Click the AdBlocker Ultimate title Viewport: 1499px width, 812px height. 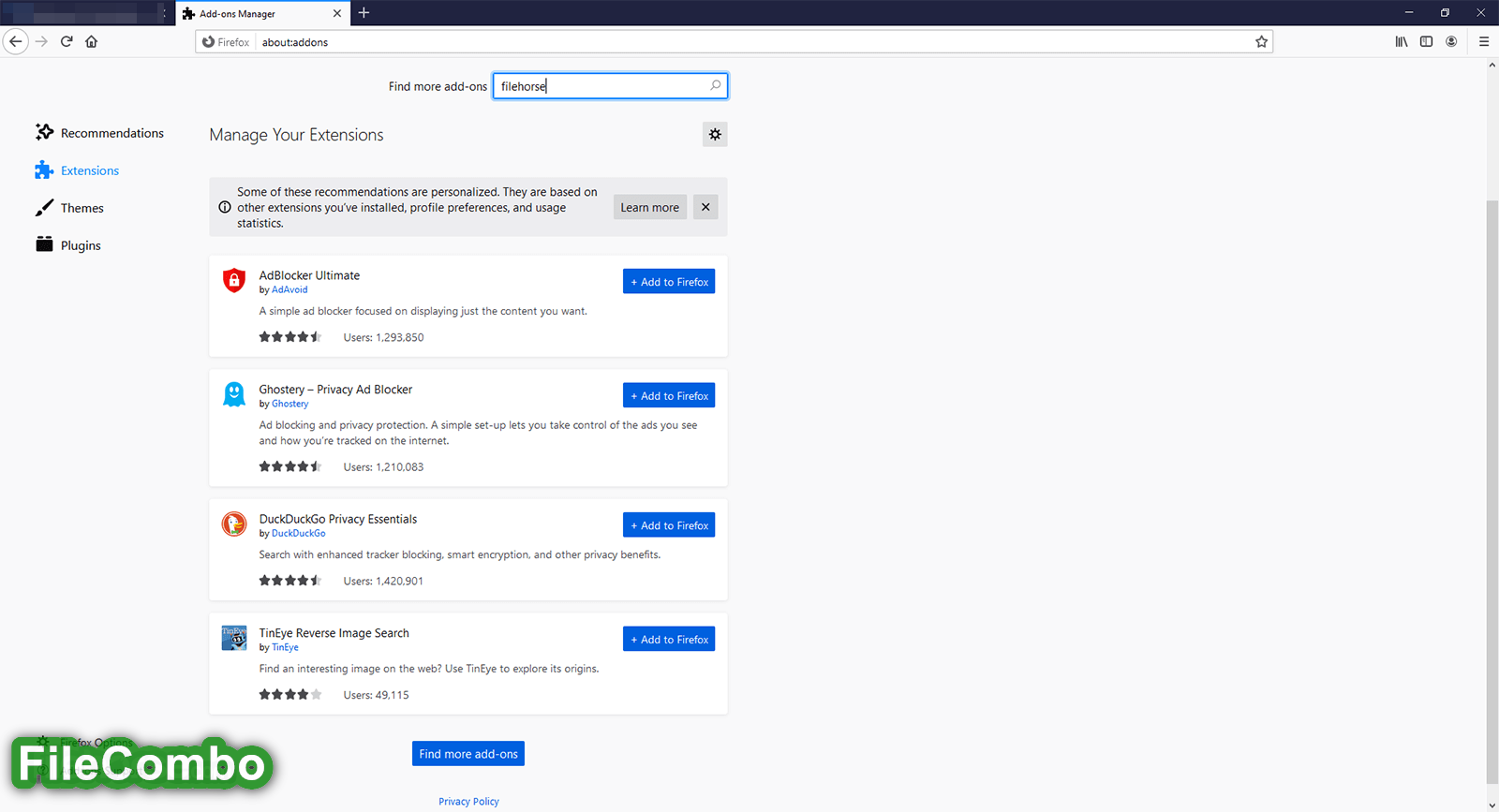309,275
